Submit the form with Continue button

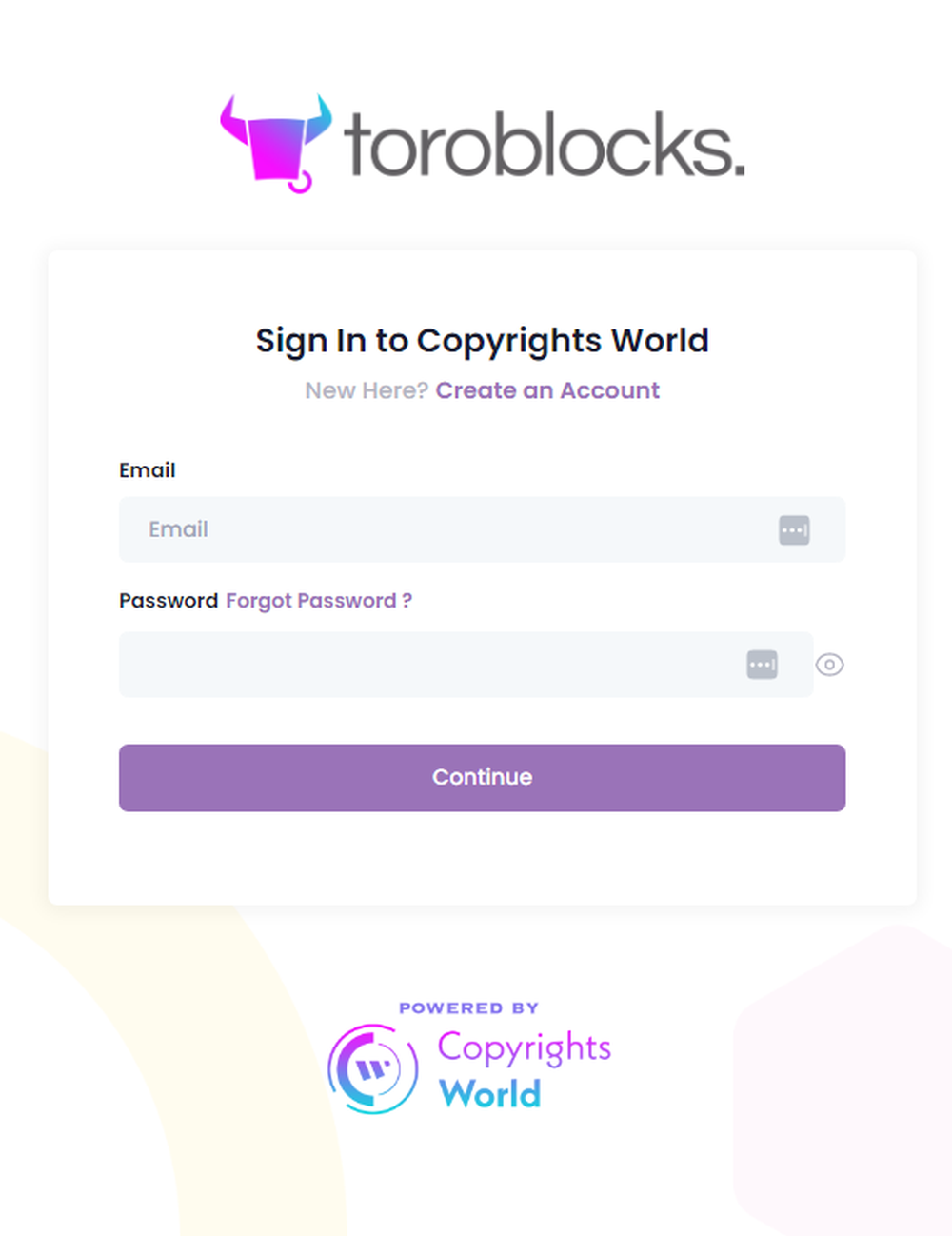pyautogui.click(x=482, y=778)
